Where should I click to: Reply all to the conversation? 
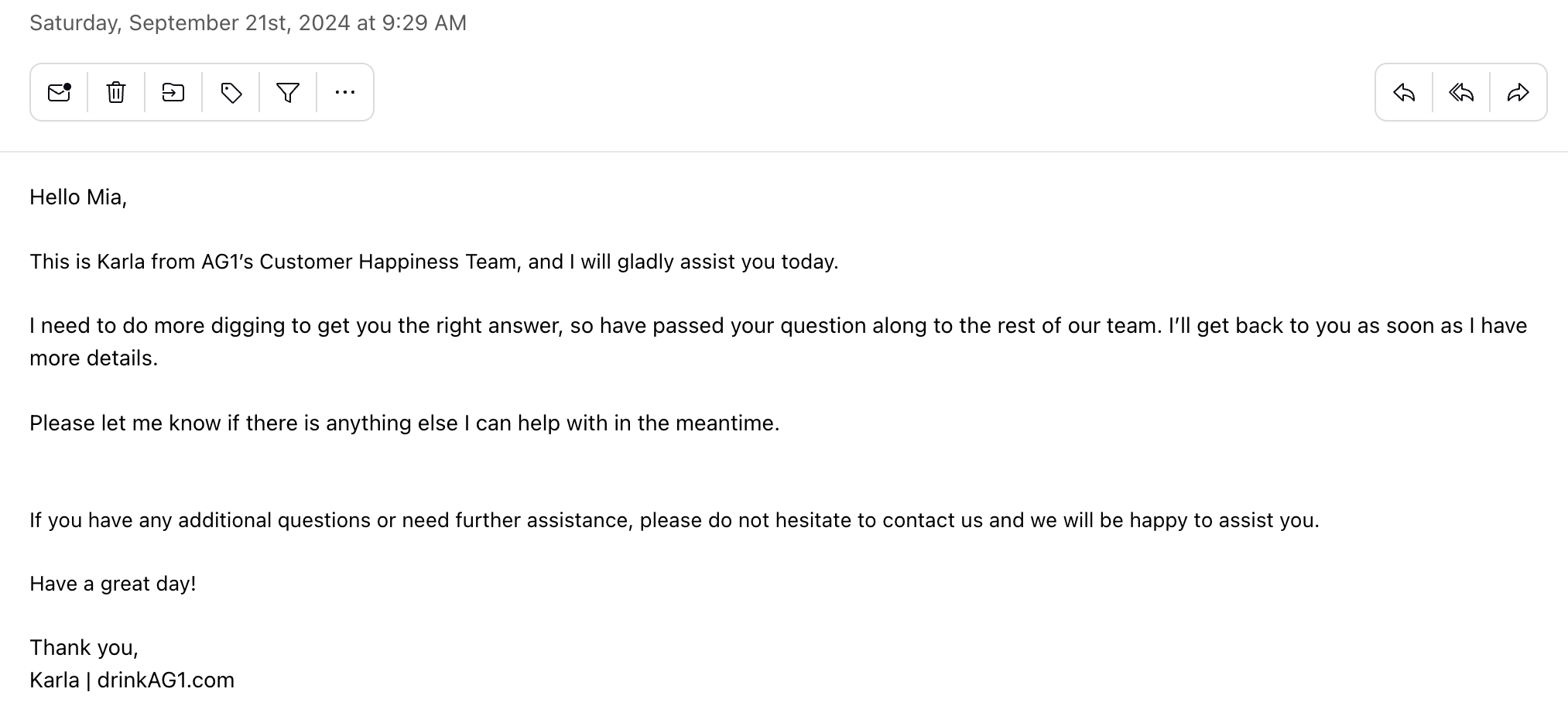[x=1461, y=92]
